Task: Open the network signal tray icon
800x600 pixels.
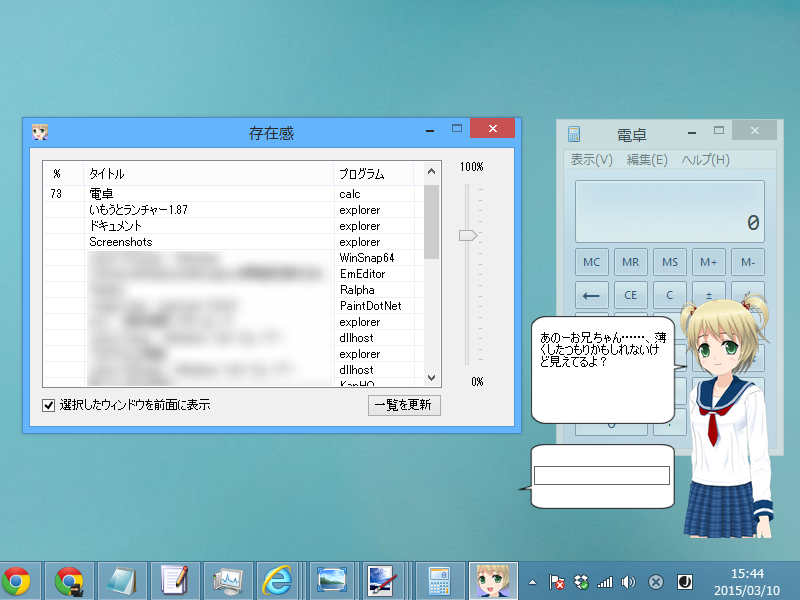Action: pos(605,582)
